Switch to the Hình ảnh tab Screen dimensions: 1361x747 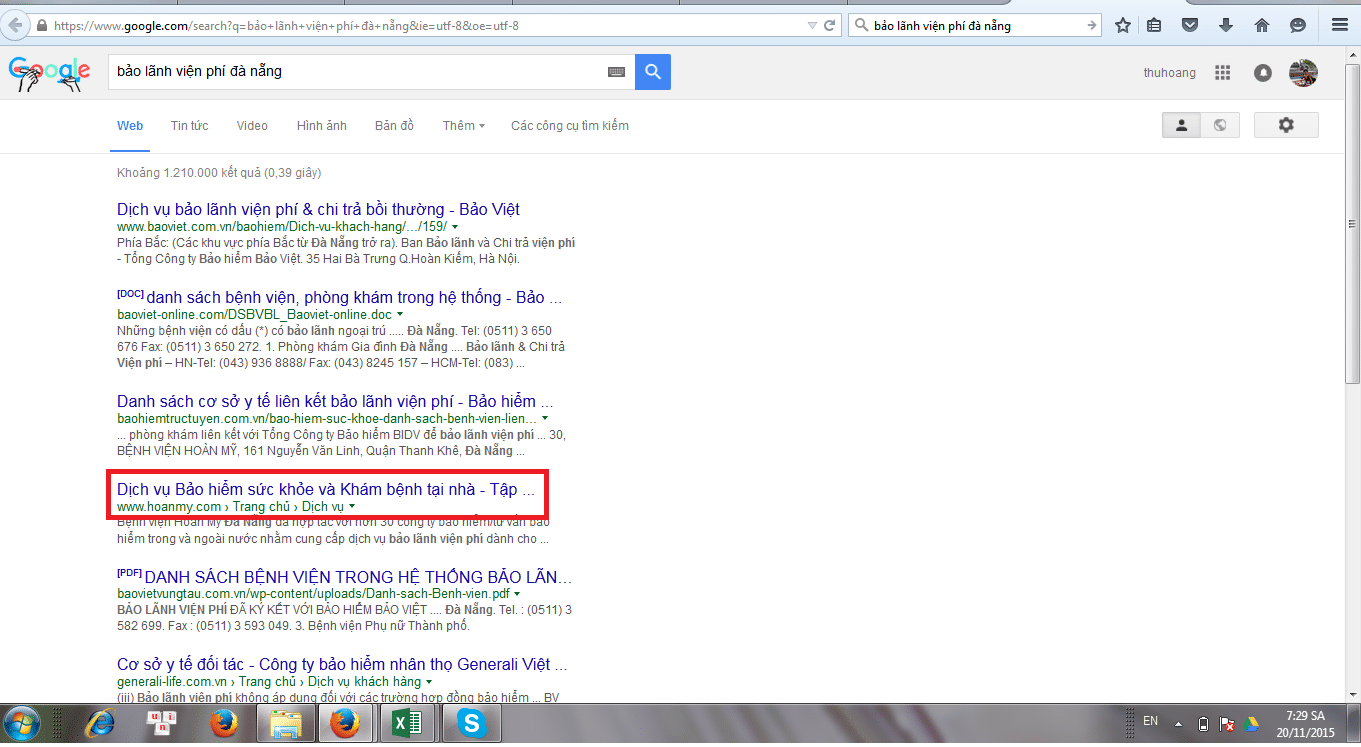coord(322,126)
